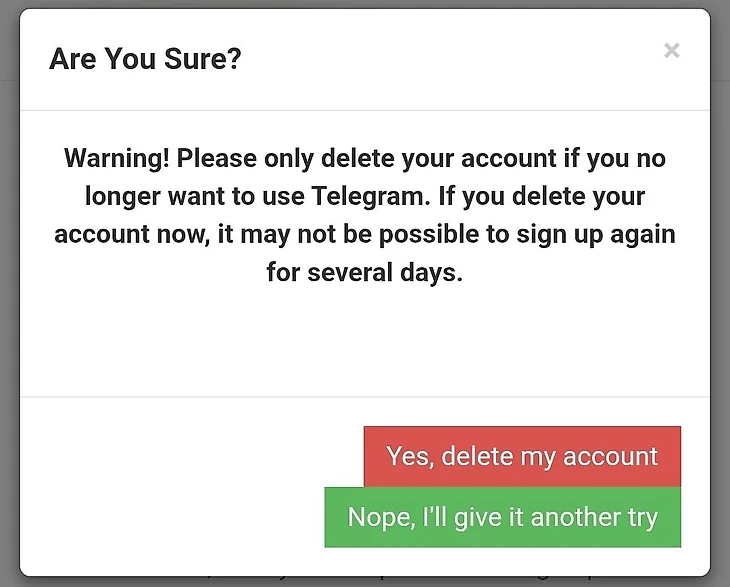
Task: Click the 'for several days.' text line
Action: [364, 272]
